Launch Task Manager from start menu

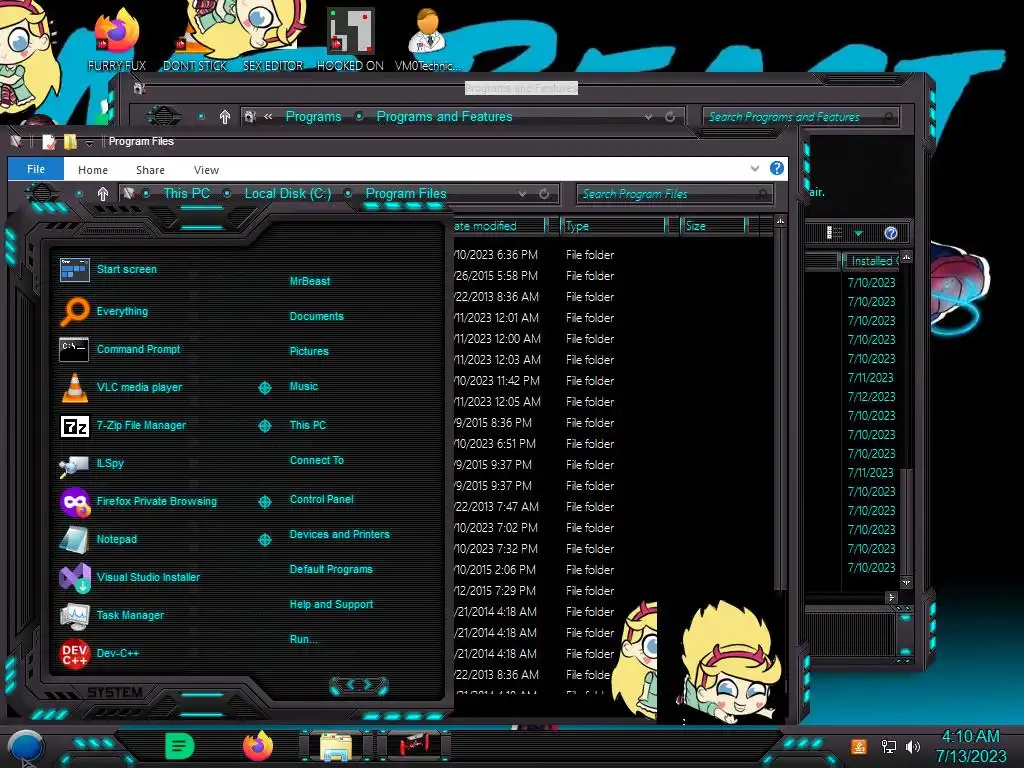point(111,615)
